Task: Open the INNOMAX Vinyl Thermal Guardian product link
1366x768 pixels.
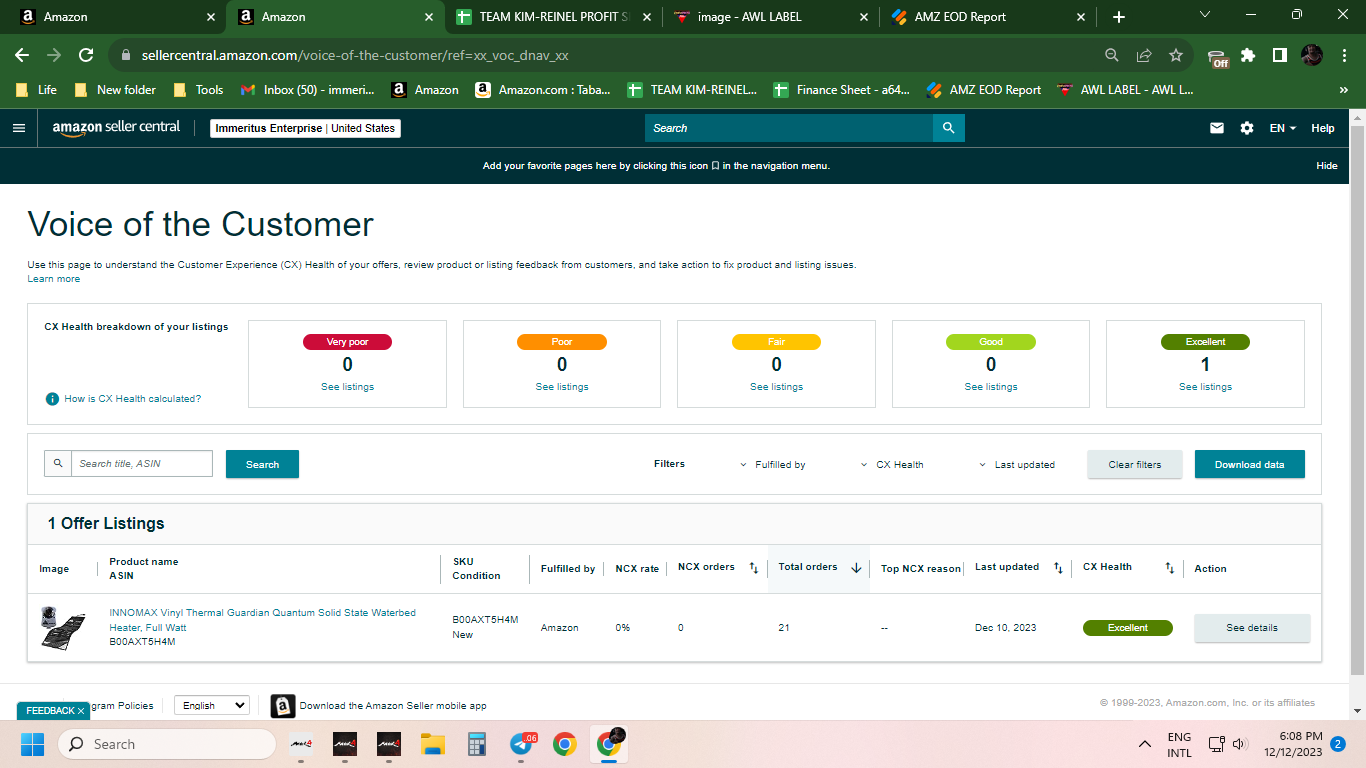Action: 262,620
